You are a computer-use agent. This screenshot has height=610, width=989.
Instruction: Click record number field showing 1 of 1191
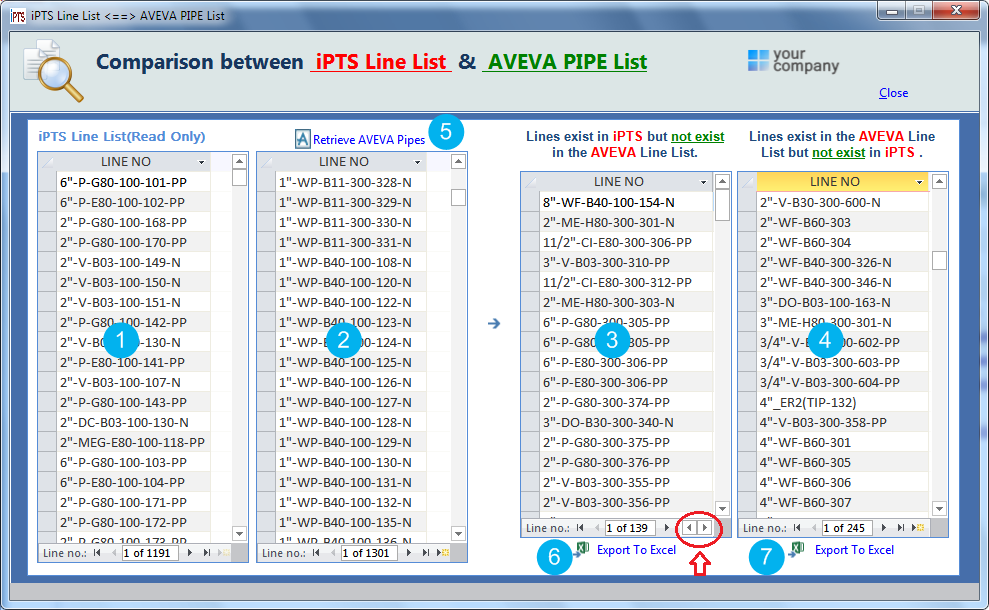pyautogui.click(x=150, y=553)
